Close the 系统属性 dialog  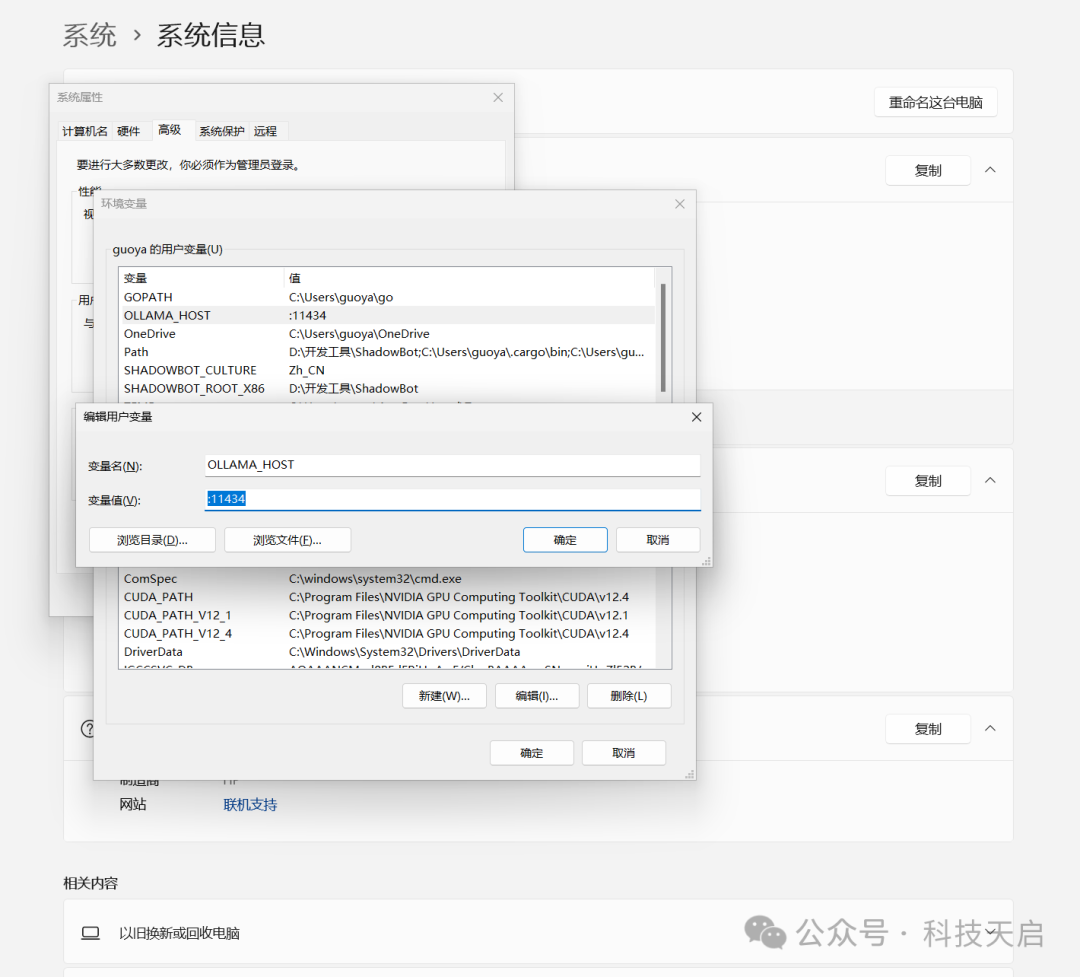click(x=498, y=98)
